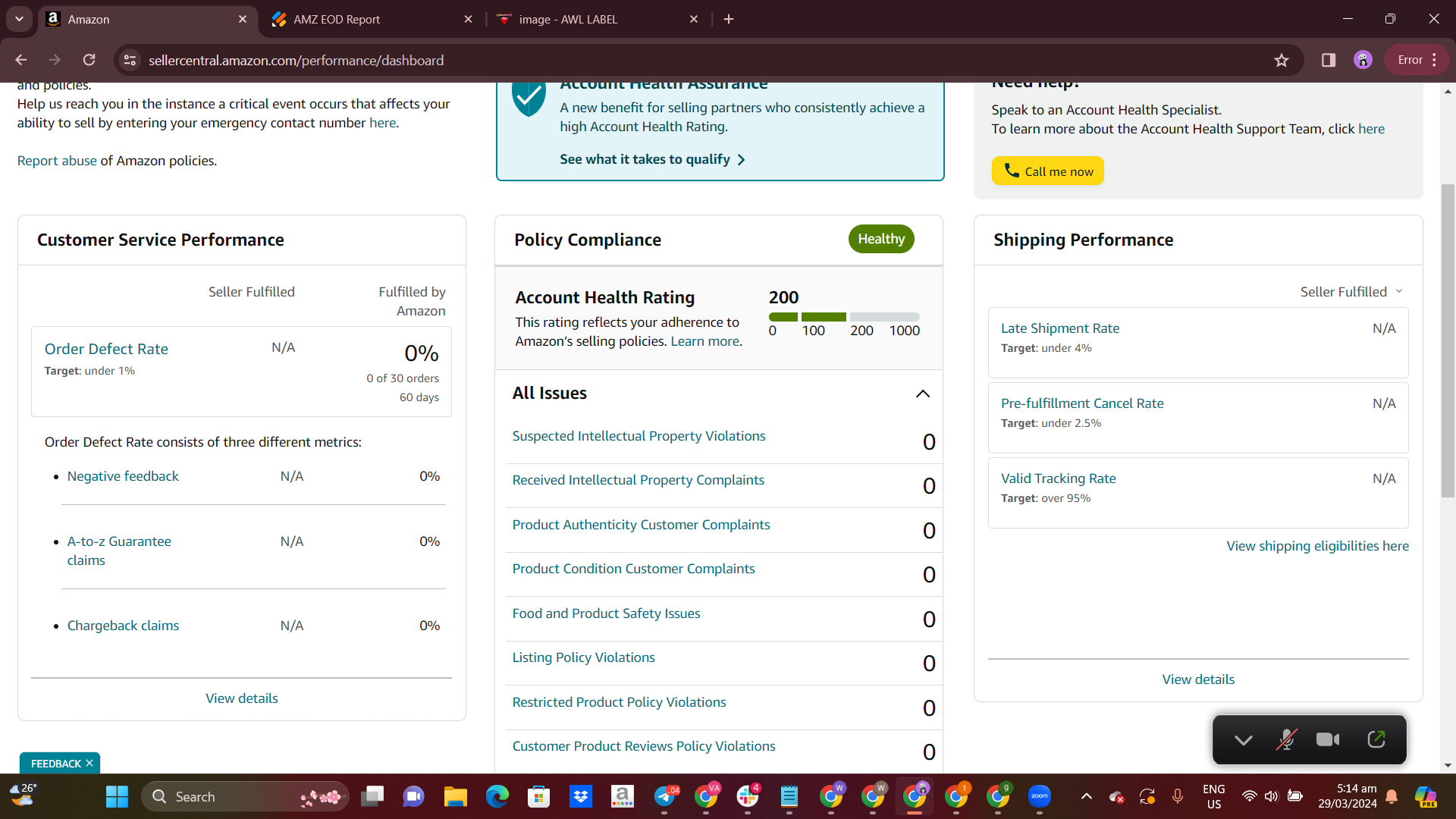Click View shipping eligibilities here
This screenshot has width=1456, height=819.
1317,546
